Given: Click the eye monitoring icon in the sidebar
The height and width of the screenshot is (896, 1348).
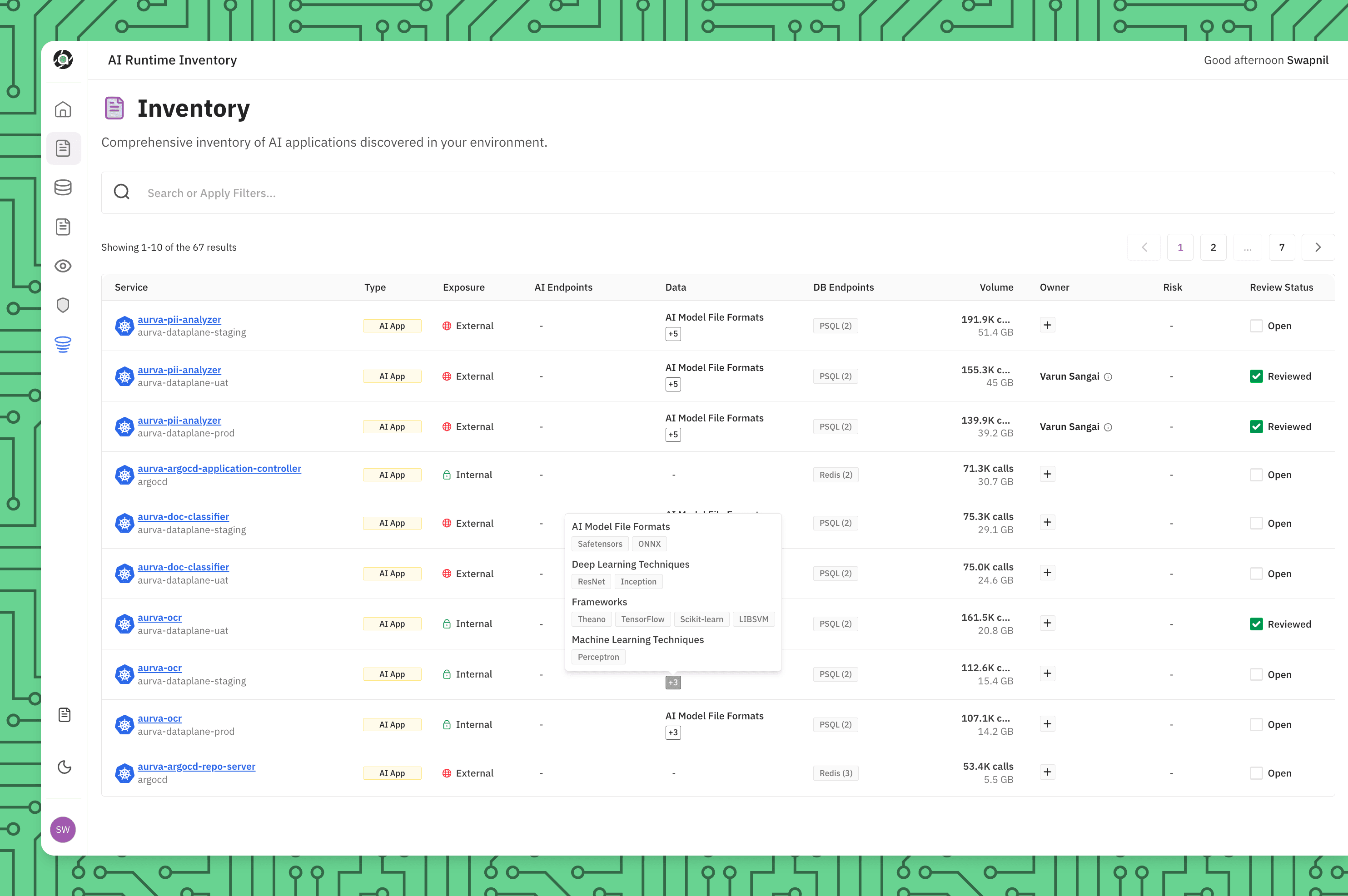Looking at the screenshot, I should point(63,266).
